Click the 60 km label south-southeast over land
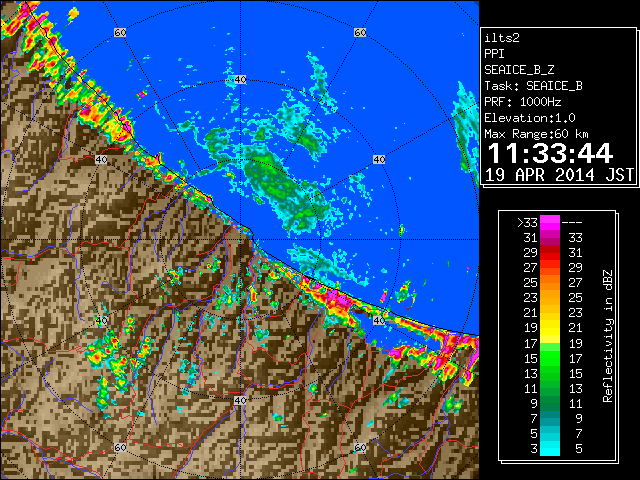The image size is (640, 480). coord(360,448)
